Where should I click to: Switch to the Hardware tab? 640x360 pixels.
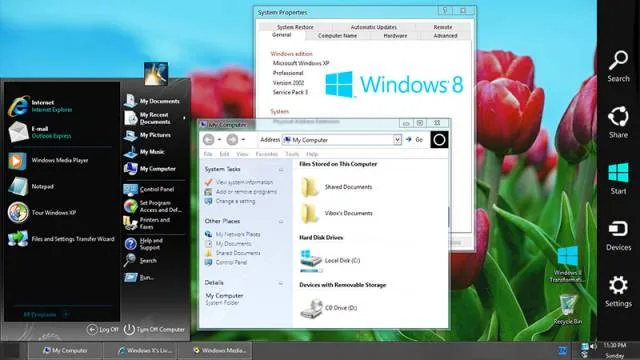395,36
